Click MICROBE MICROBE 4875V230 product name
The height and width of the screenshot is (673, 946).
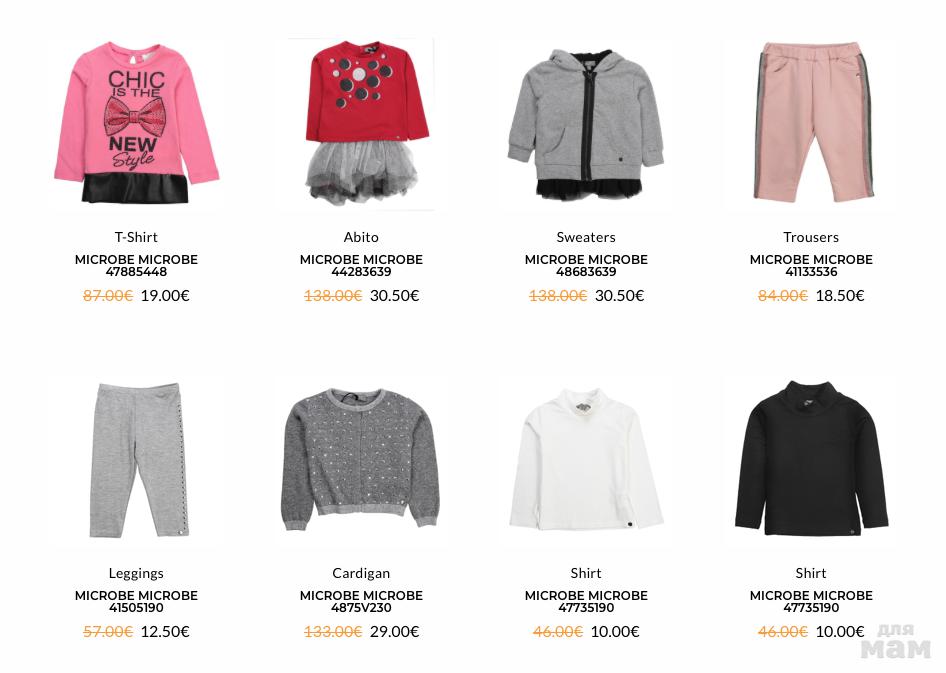click(x=361, y=601)
